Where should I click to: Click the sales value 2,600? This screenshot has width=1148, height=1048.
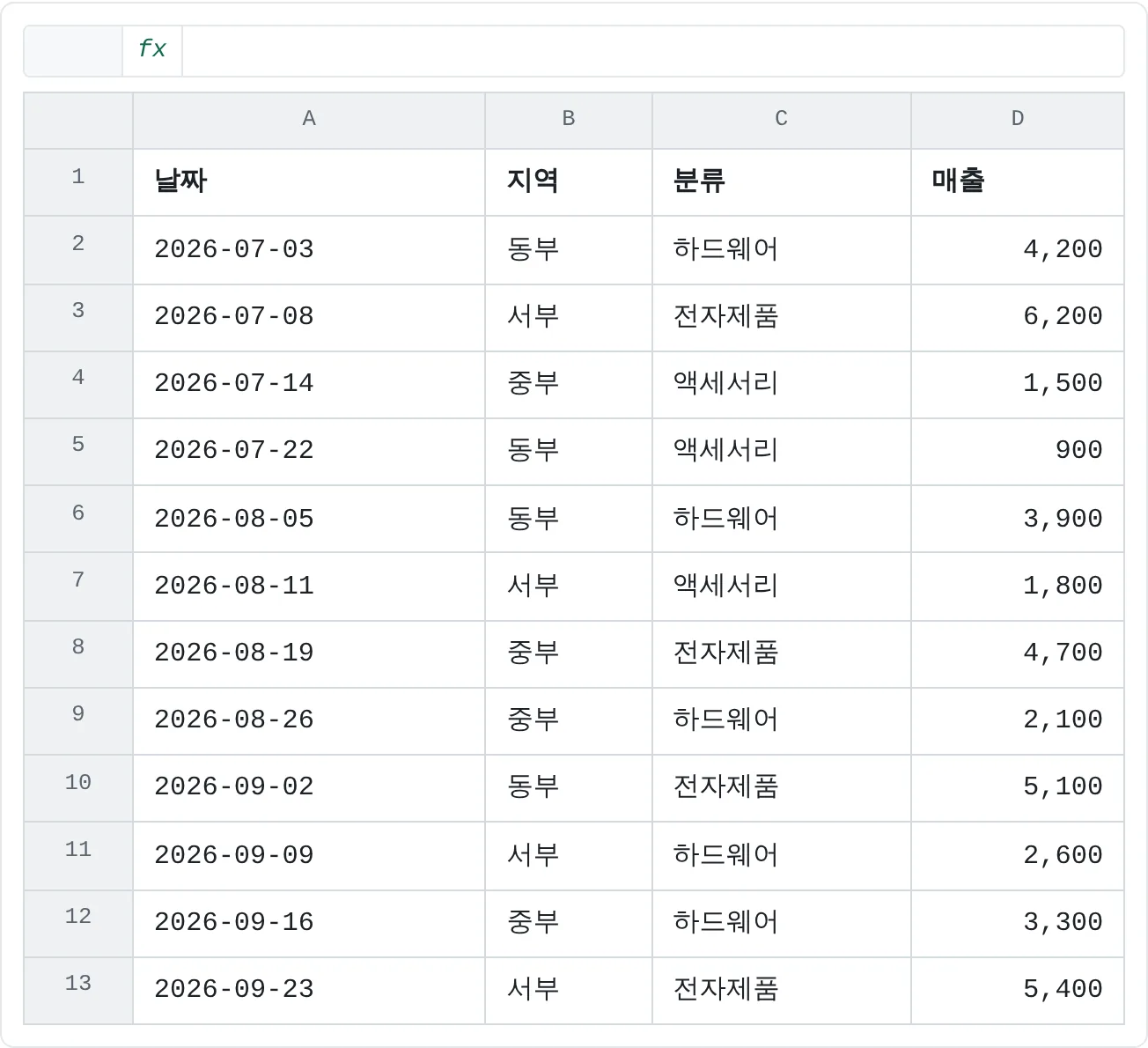(x=1018, y=856)
